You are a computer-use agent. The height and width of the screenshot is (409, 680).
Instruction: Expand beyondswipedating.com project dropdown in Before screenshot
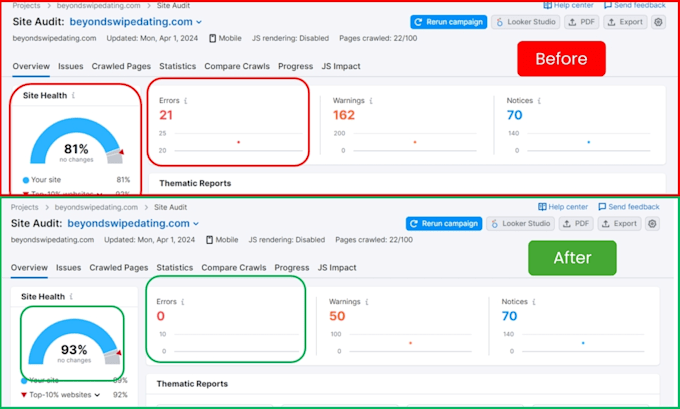[x=199, y=22]
